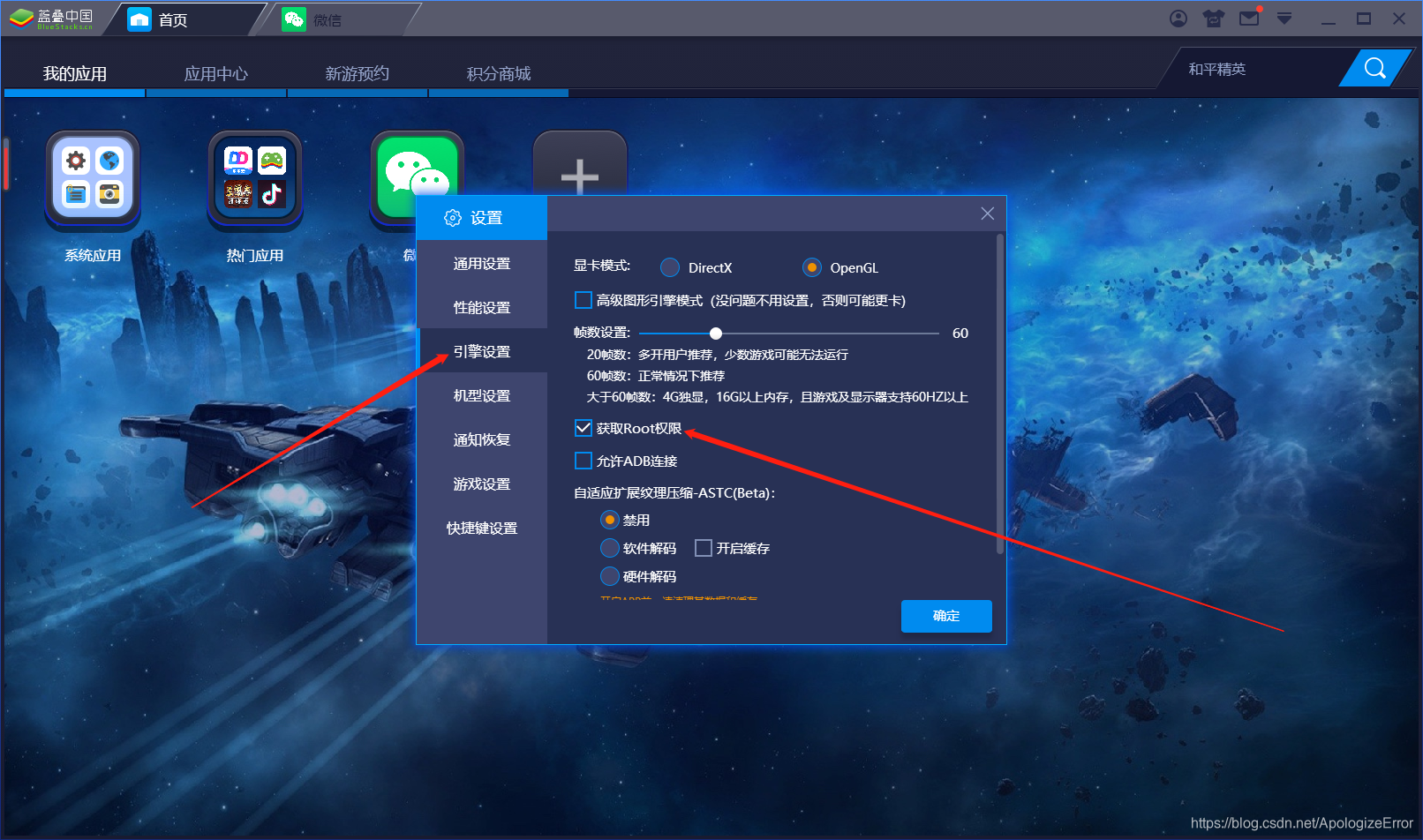Select the 应用中心 navigation tab
This screenshot has width=1423, height=840.
216,74
